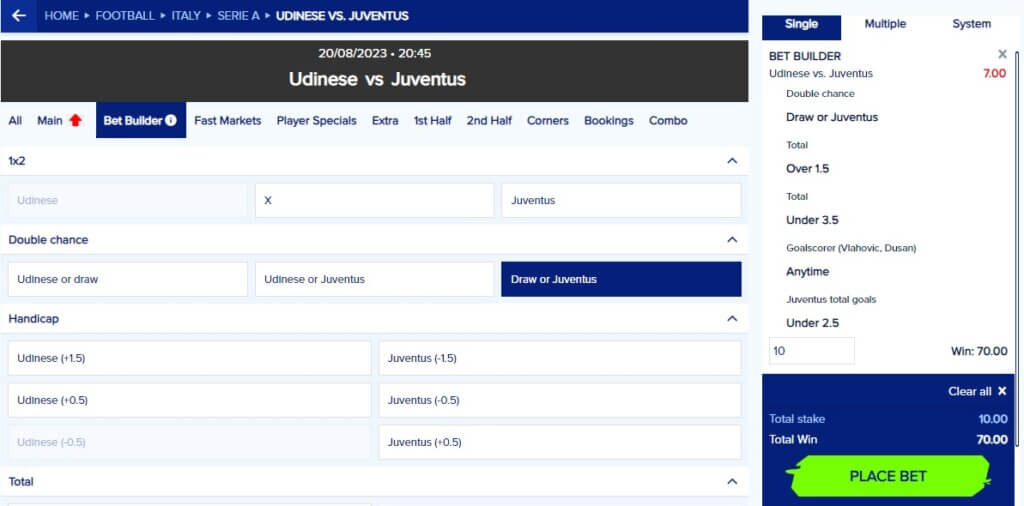Collapse the Handicap section
The height and width of the screenshot is (506, 1024).
732,319
